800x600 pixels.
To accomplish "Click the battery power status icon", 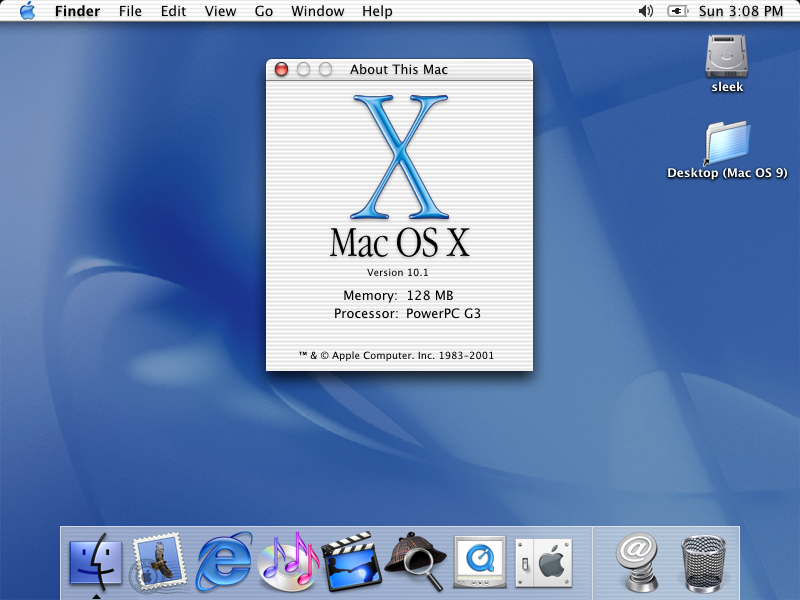I will [x=678, y=11].
